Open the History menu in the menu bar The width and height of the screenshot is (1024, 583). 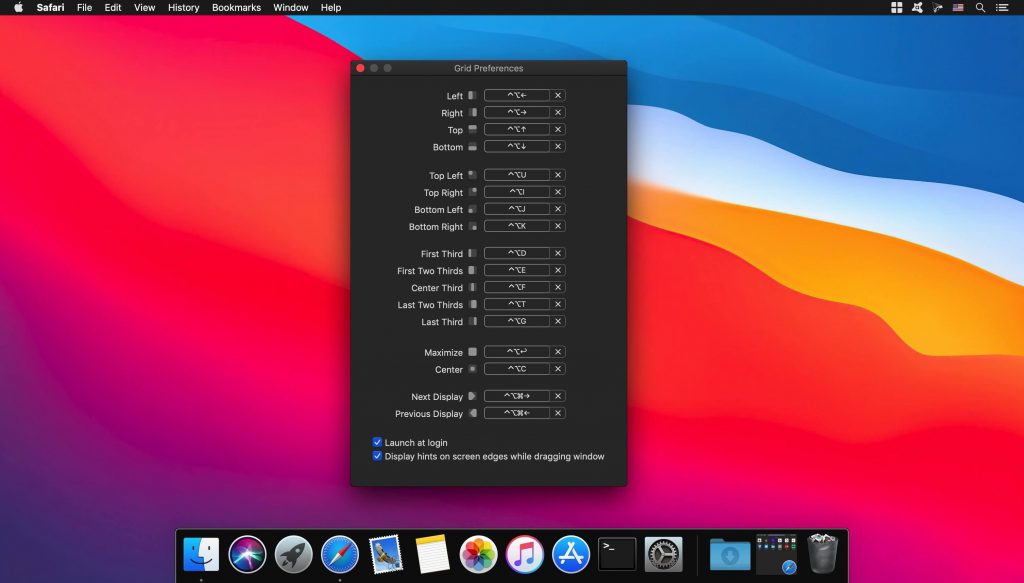tap(183, 7)
